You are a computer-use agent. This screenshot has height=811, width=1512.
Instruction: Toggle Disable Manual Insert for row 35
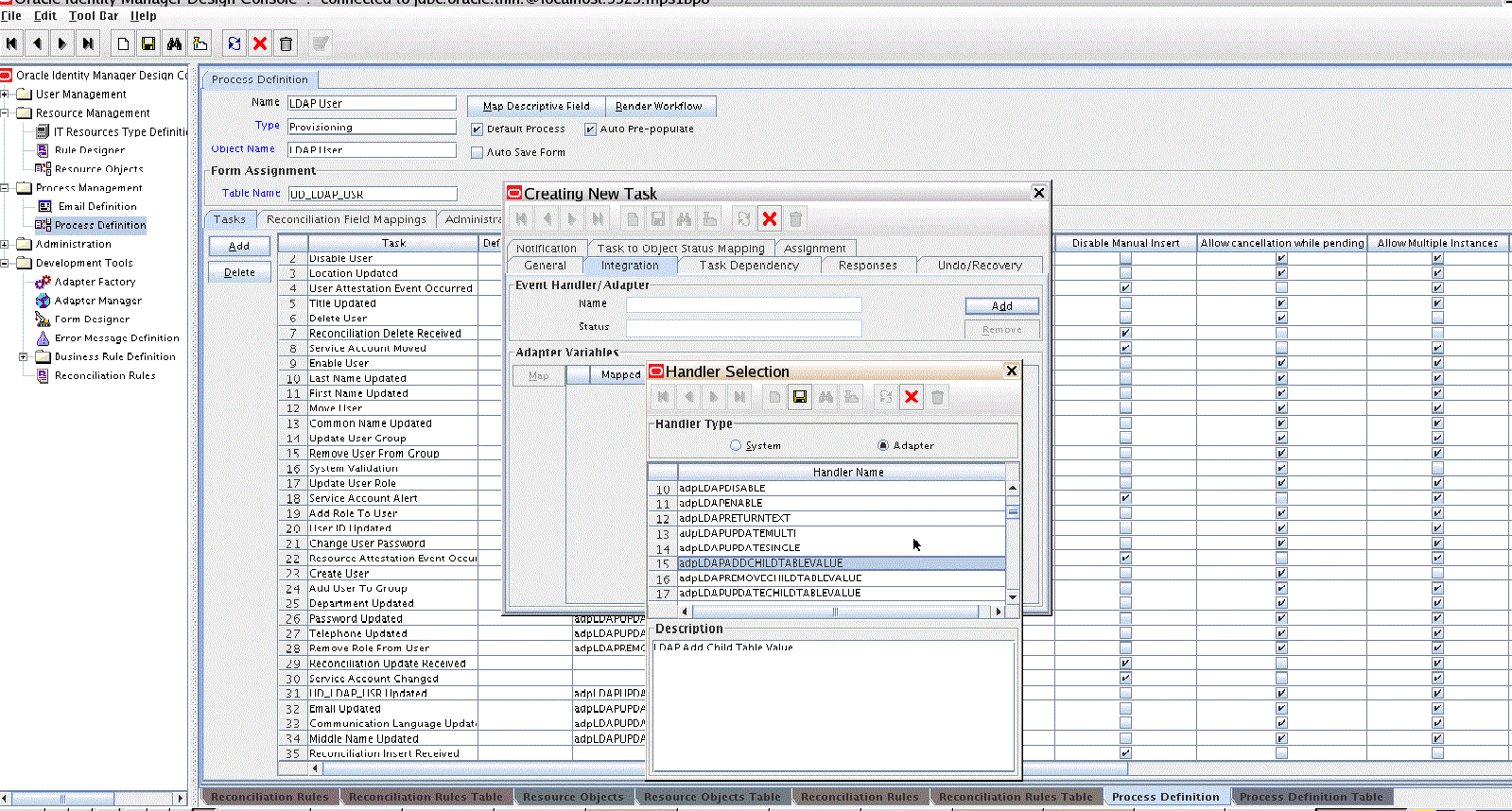click(1125, 753)
